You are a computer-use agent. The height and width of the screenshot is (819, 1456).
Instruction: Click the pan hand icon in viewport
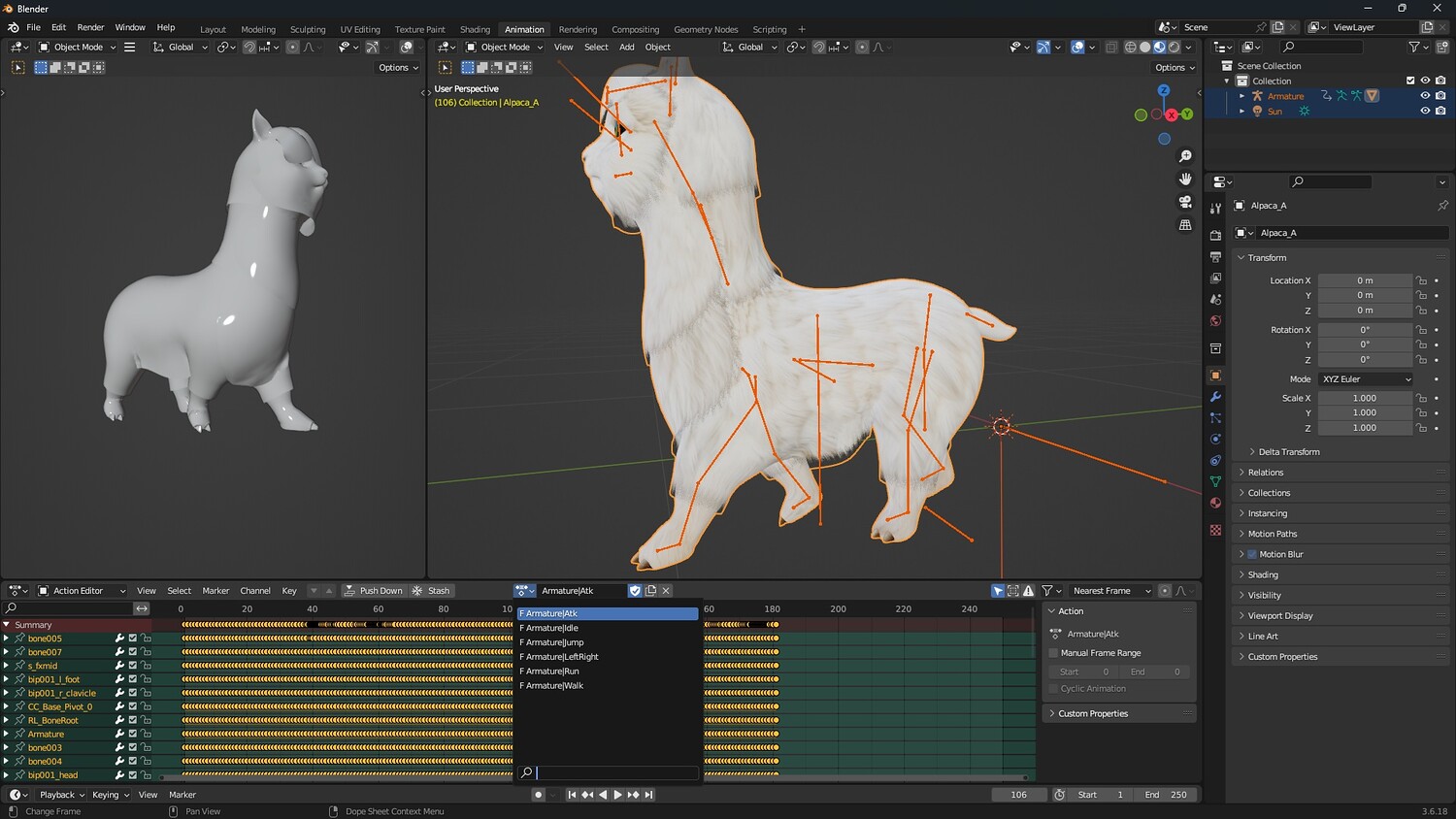[x=1185, y=179]
